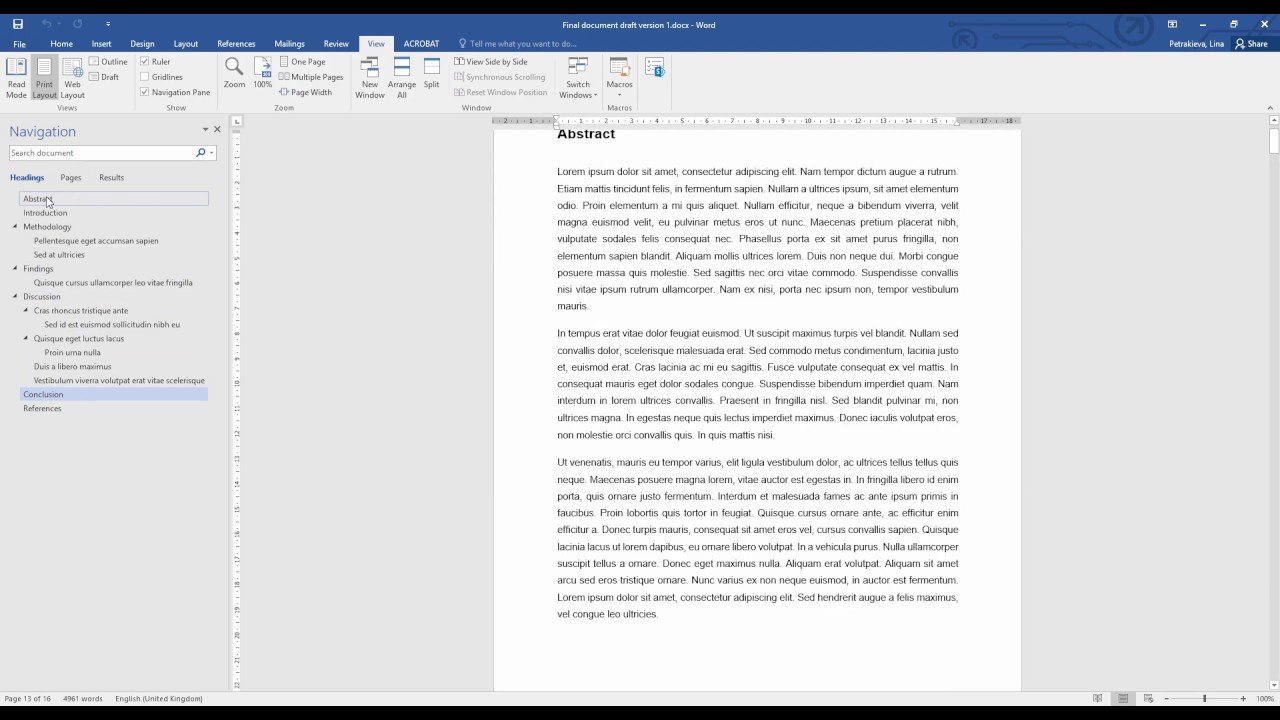Open the Zoom magnifier dialog
Viewport: 1280px width, 720px height.
234,73
